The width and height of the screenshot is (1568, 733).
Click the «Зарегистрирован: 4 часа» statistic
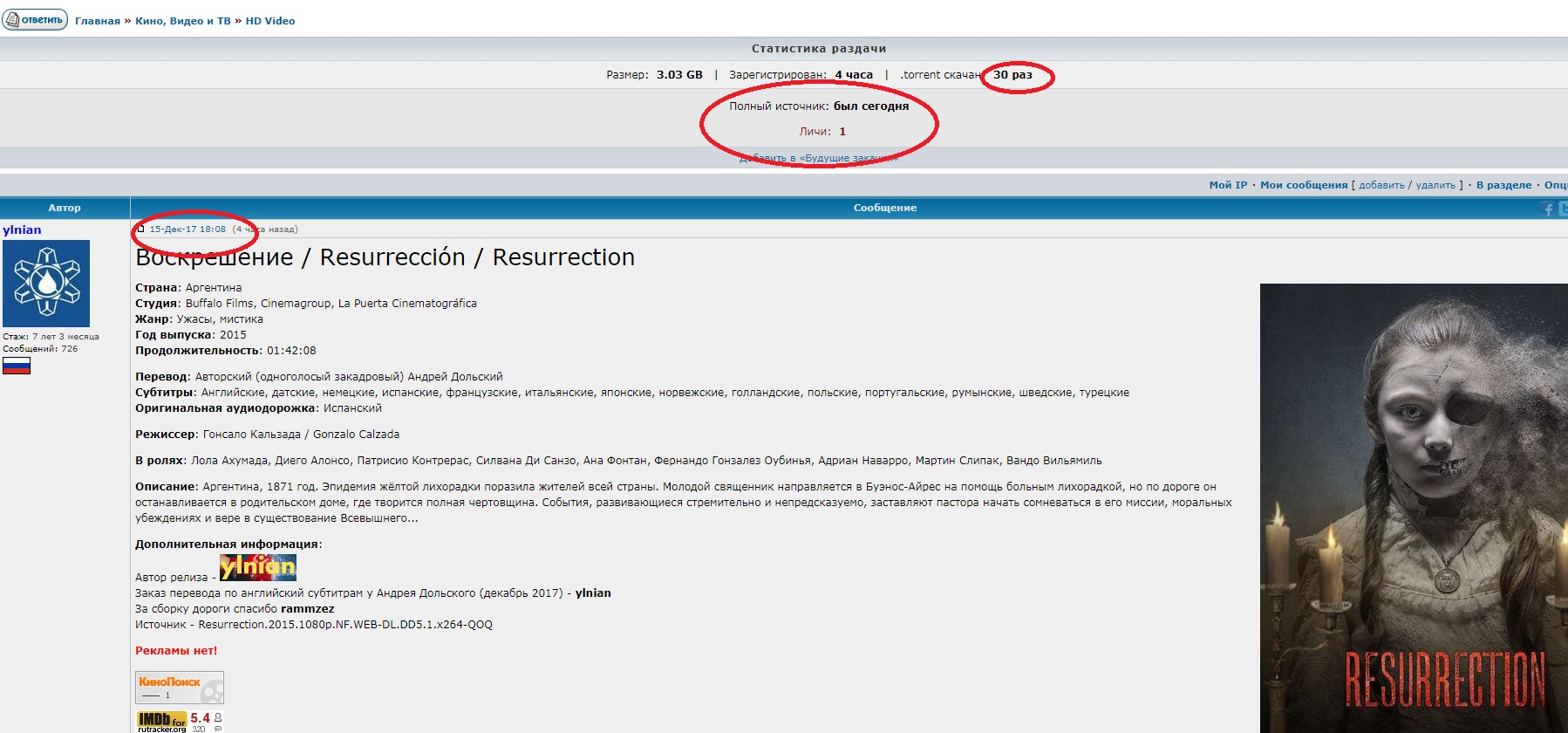click(x=801, y=75)
